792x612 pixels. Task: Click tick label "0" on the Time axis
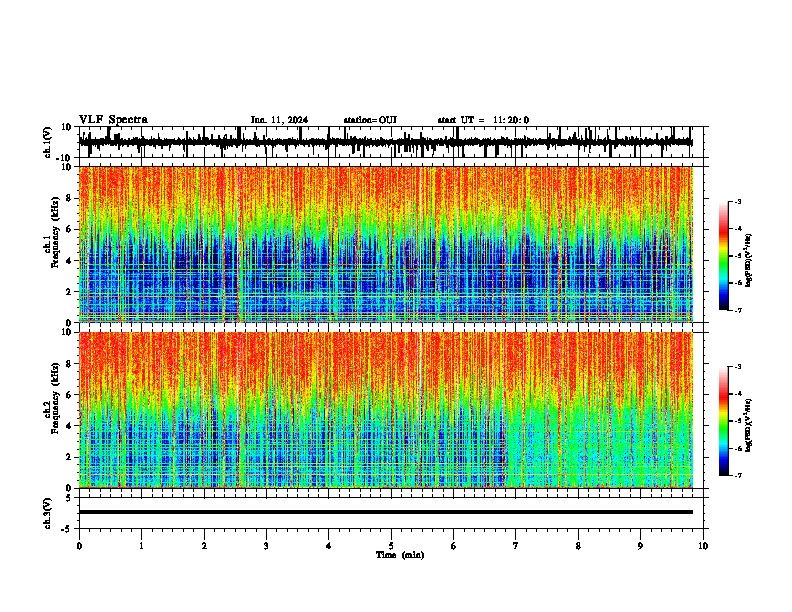[x=79, y=546]
